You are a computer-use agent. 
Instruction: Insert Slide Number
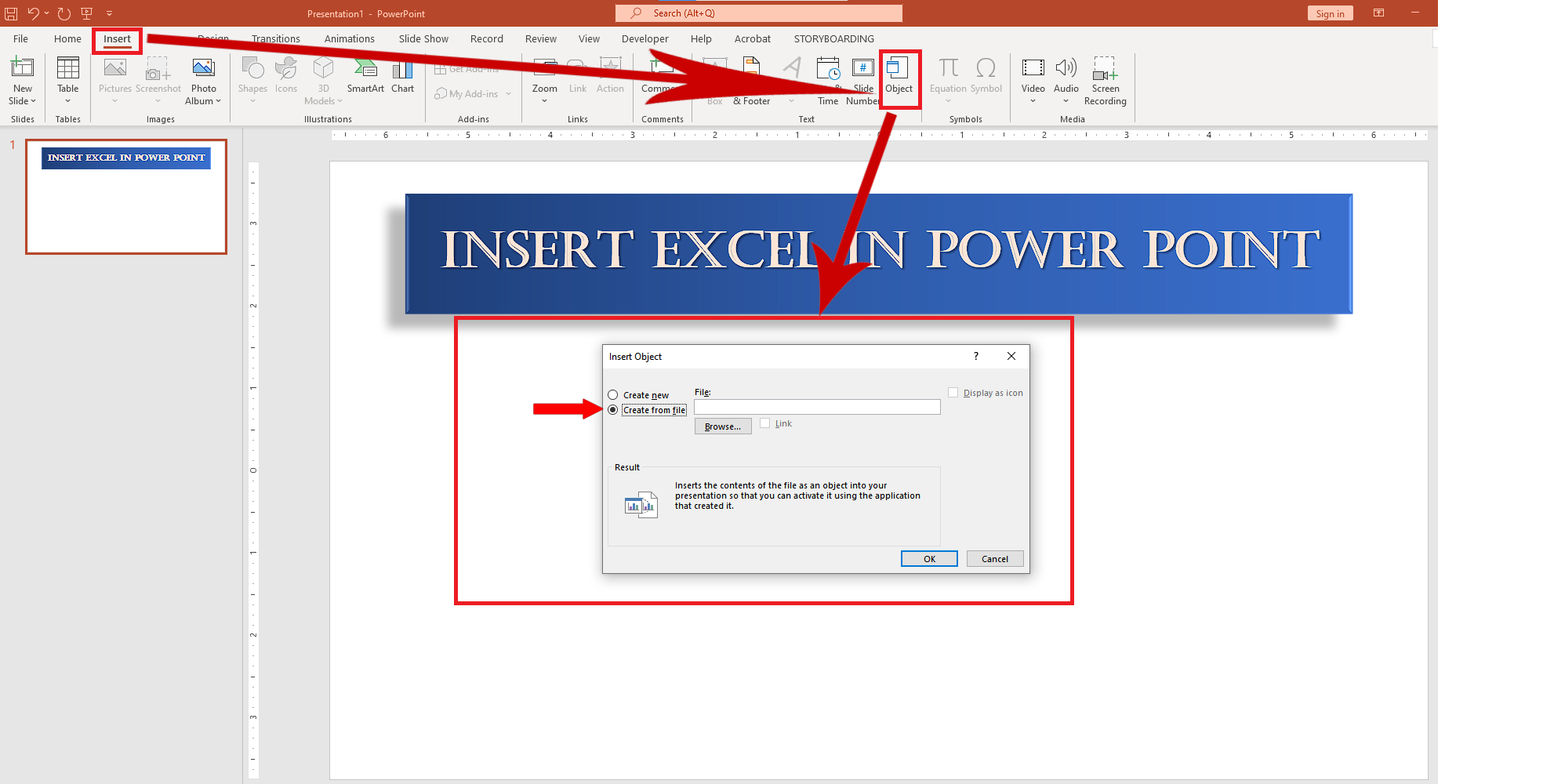[x=863, y=80]
